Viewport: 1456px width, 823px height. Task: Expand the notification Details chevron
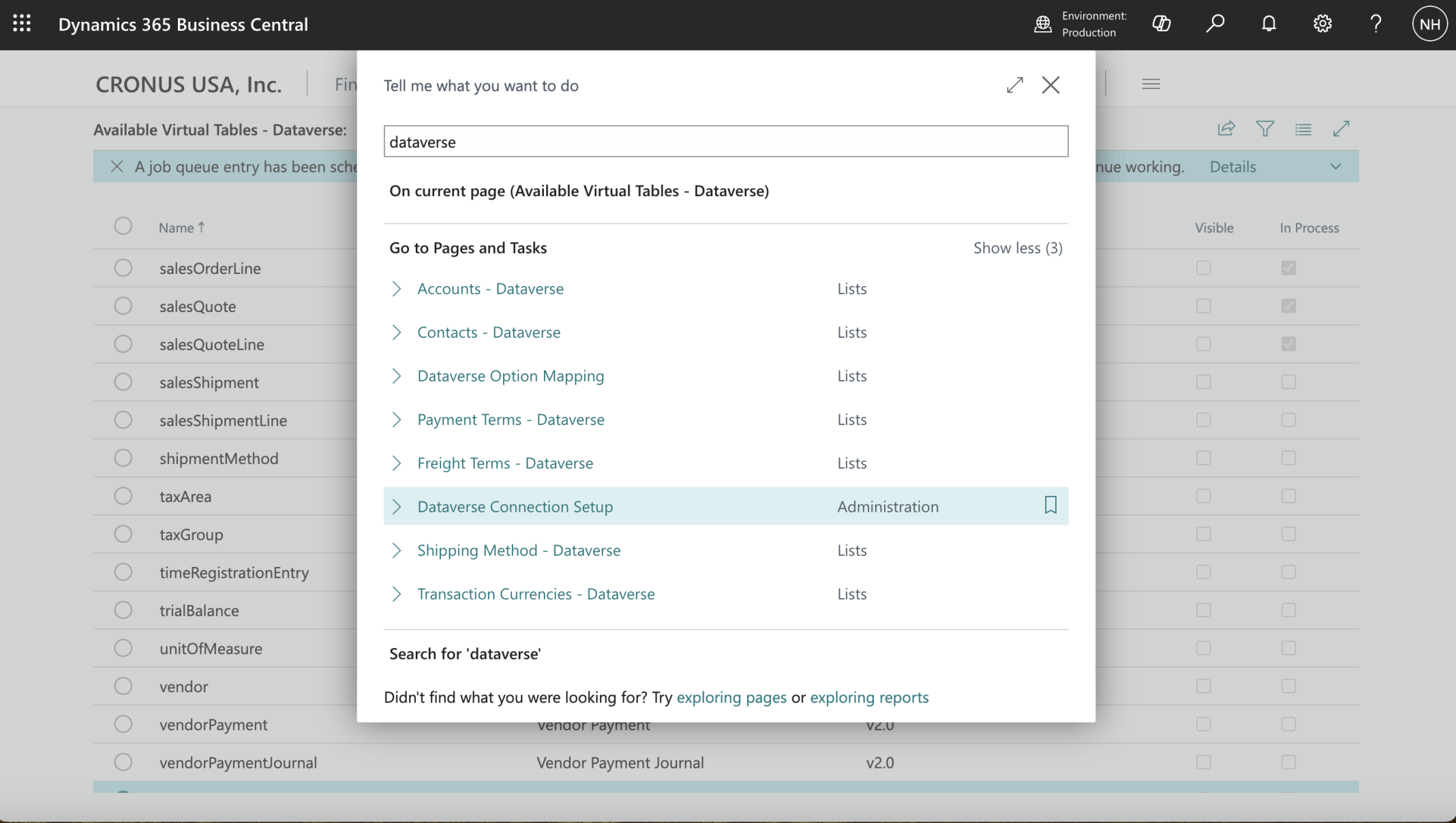tap(1335, 167)
